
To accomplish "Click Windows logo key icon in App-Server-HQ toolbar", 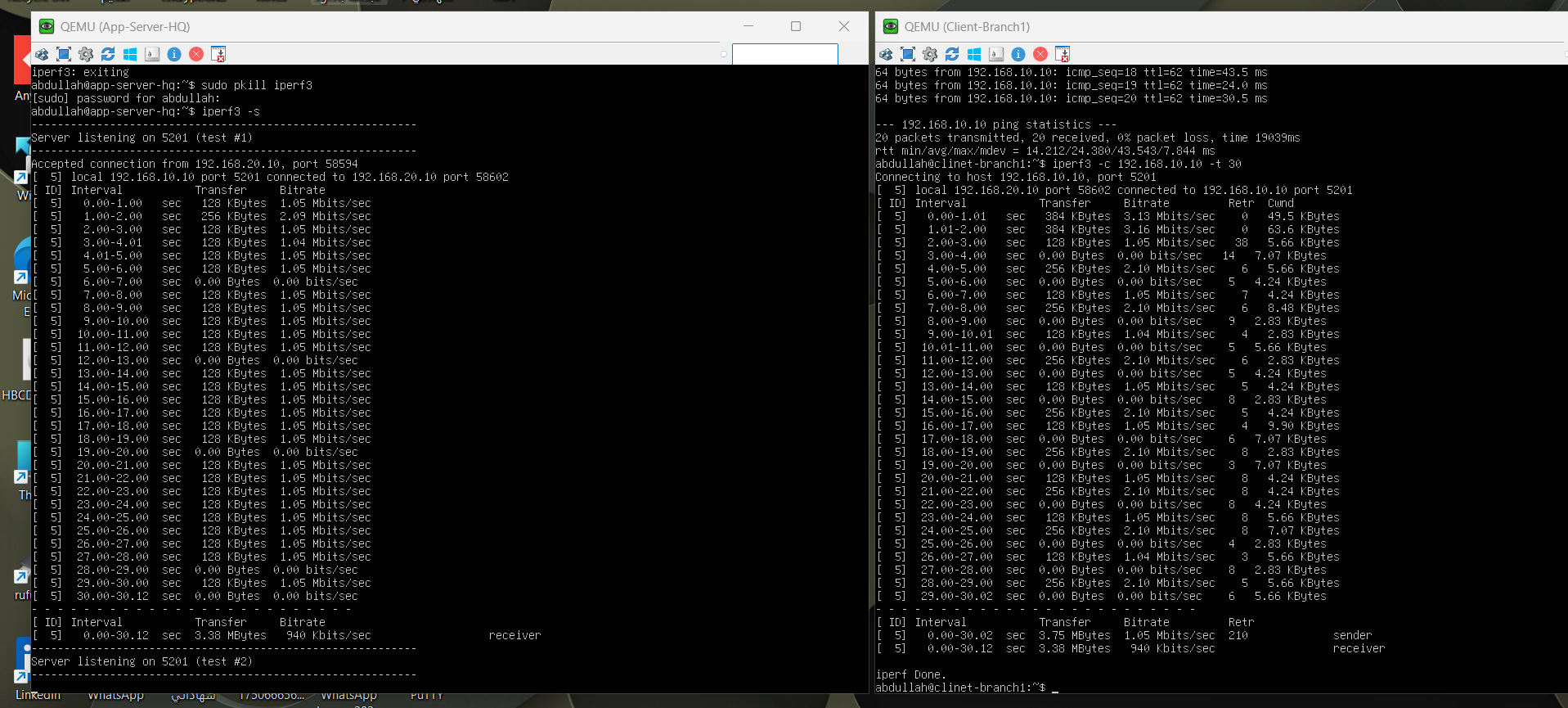I will [x=130, y=54].
